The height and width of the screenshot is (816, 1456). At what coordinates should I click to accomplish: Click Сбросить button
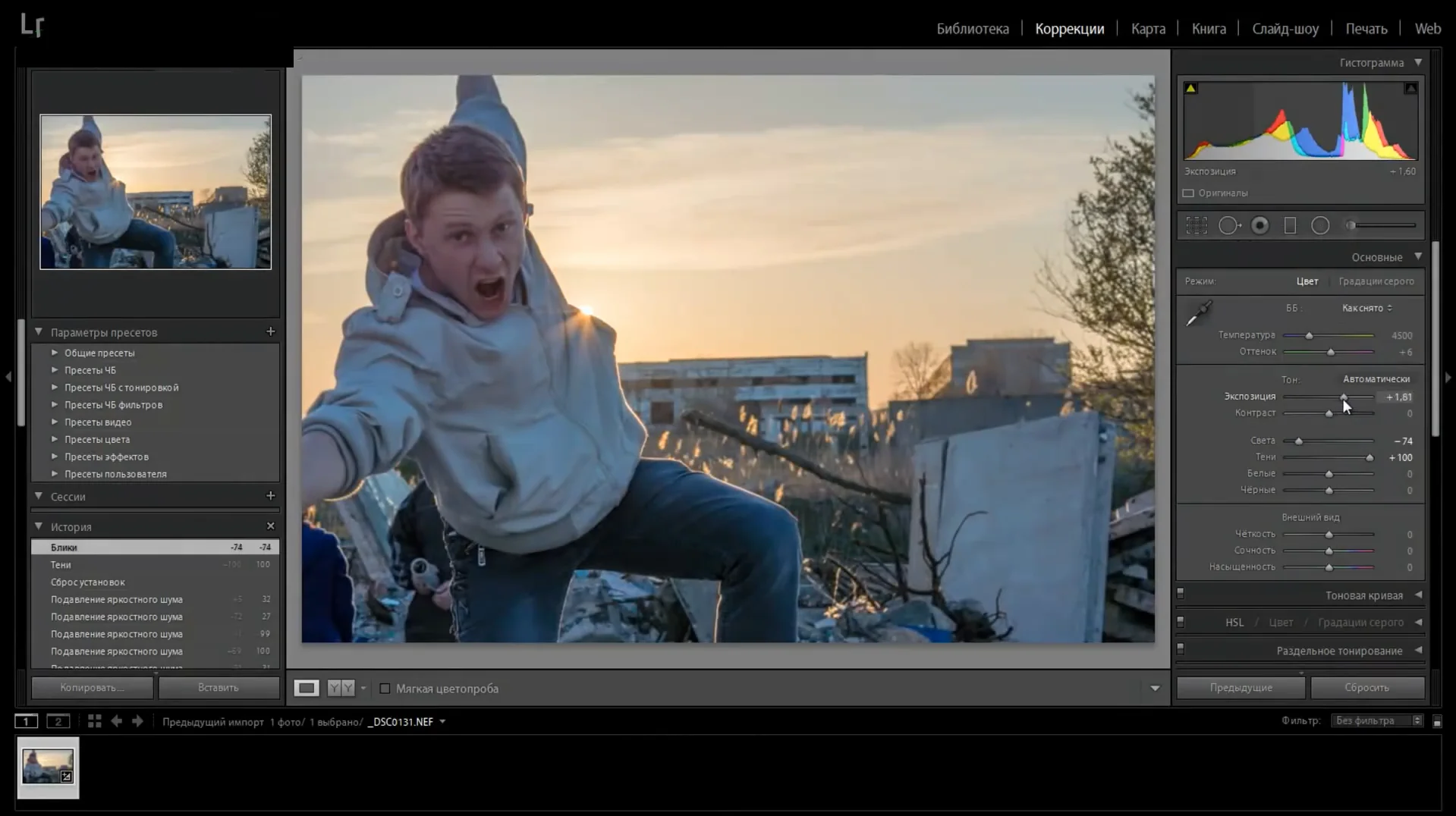(x=1367, y=688)
